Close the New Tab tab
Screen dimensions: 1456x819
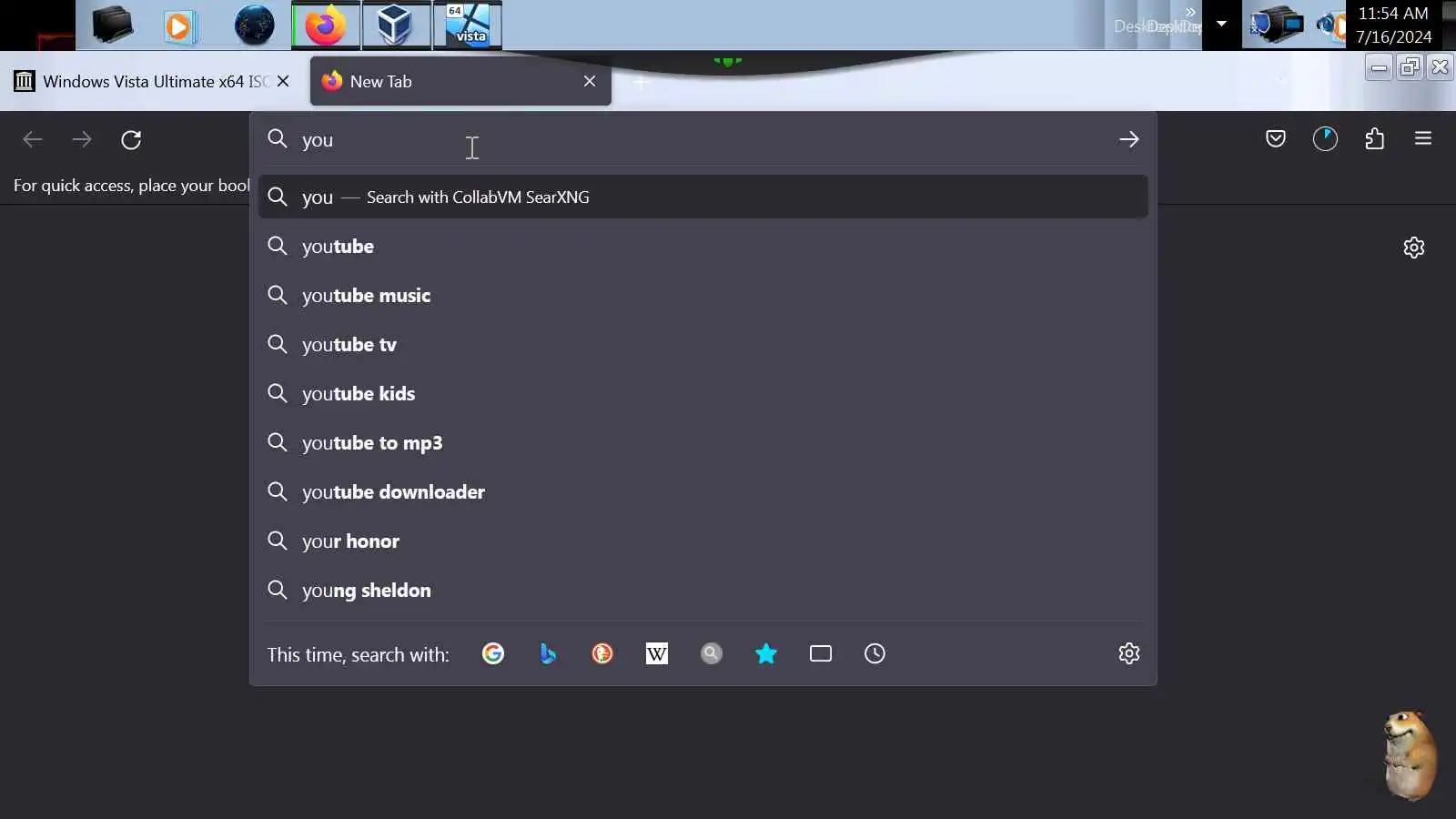click(x=590, y=81)
